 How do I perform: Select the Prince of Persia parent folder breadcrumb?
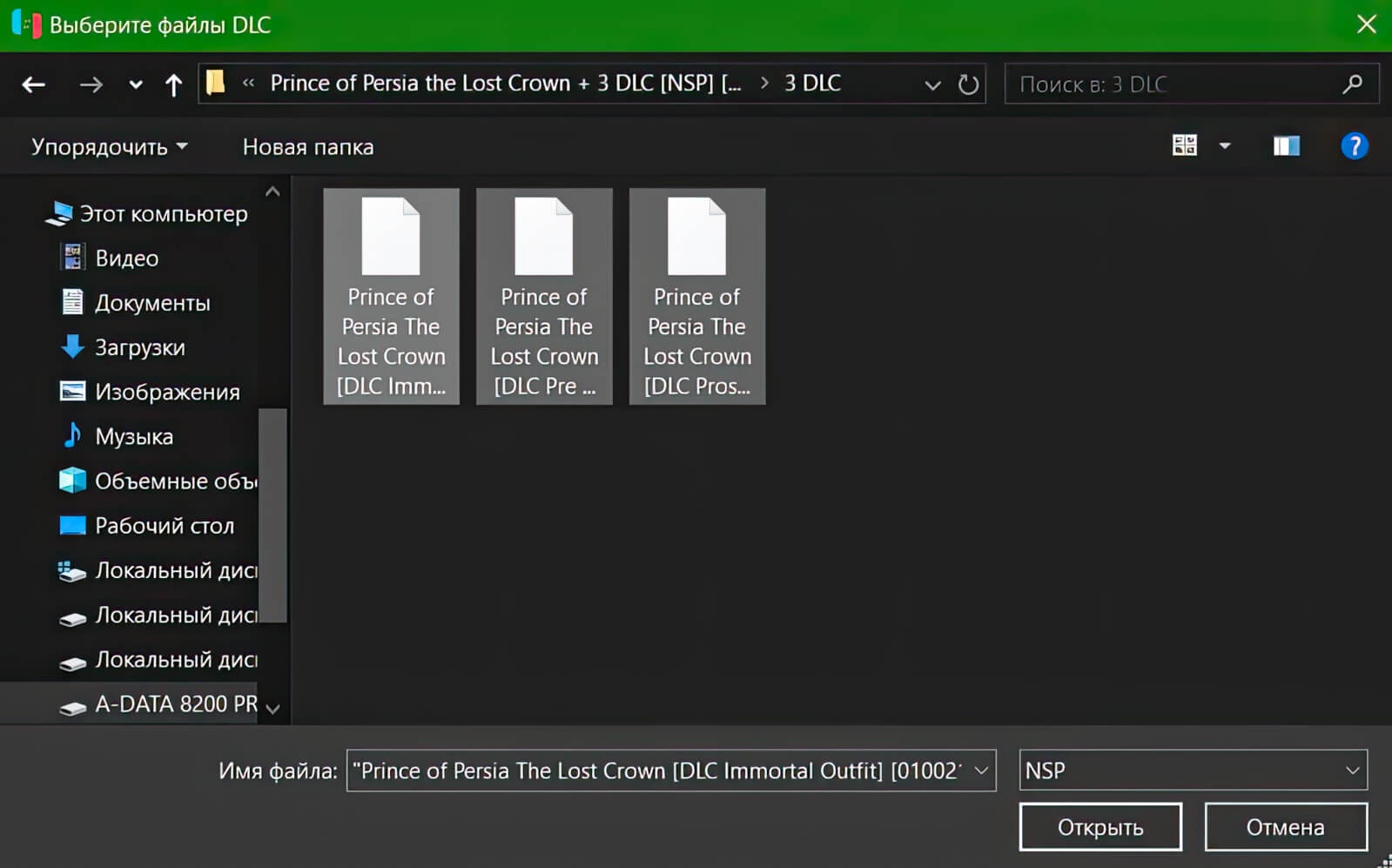[x=506, y=83]
